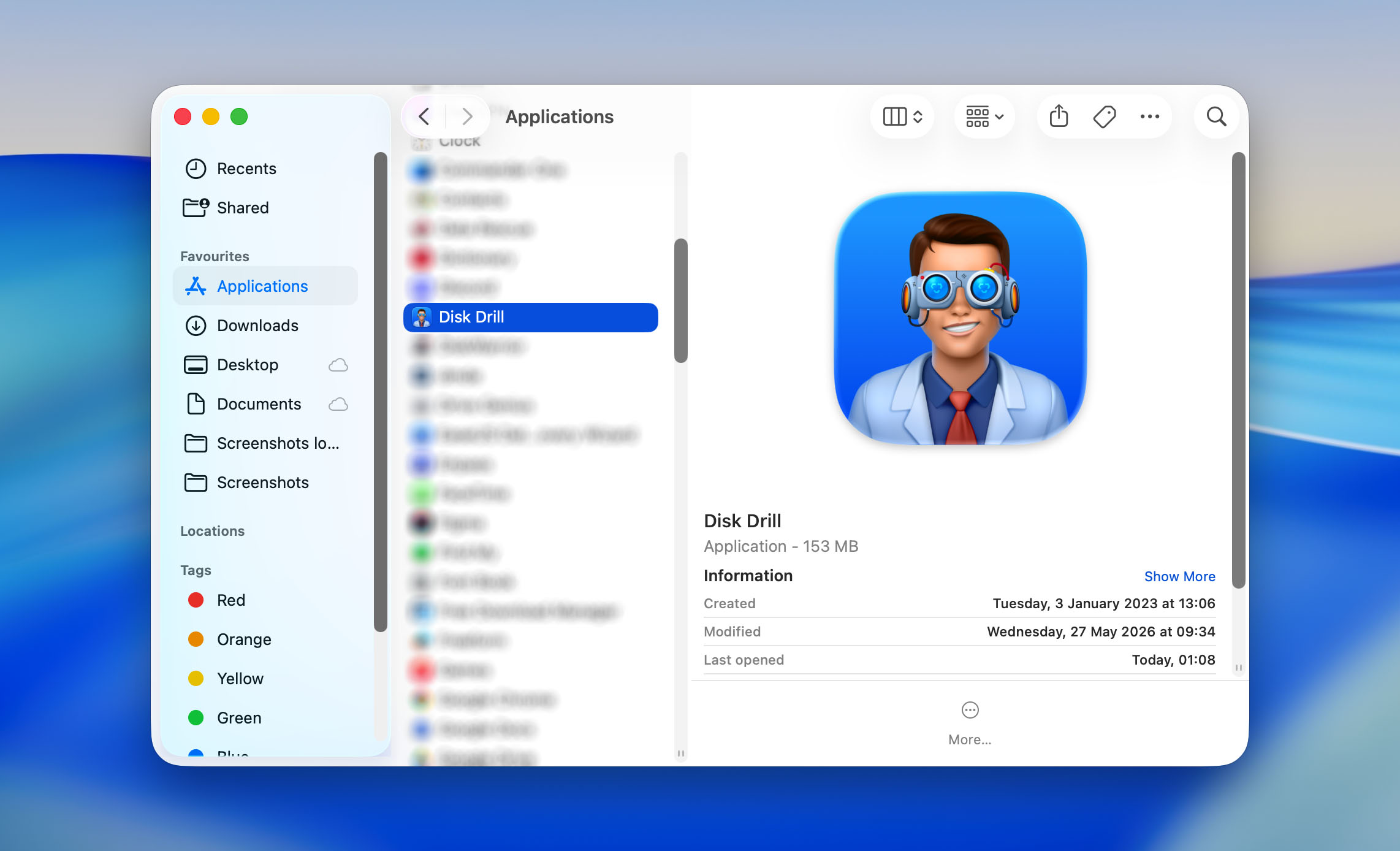Select Applications under Favourites
1400x851 pixels.
pyautogui.click(x=265, y=286)
